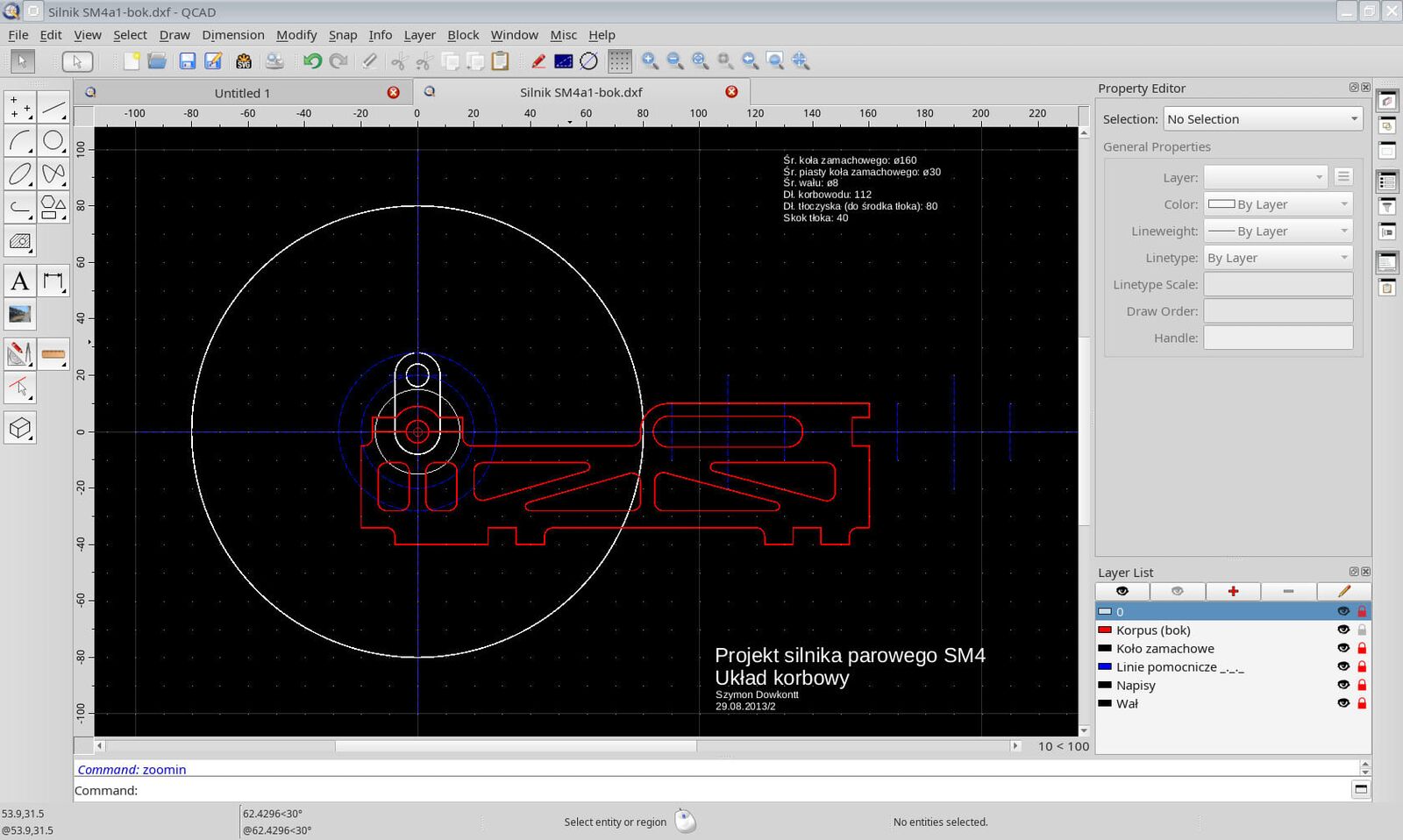The image size is (1403, 840).
Task: Lock the Korpus (bok) layer
Action: pyautogui.click(x=1362, y=630)
